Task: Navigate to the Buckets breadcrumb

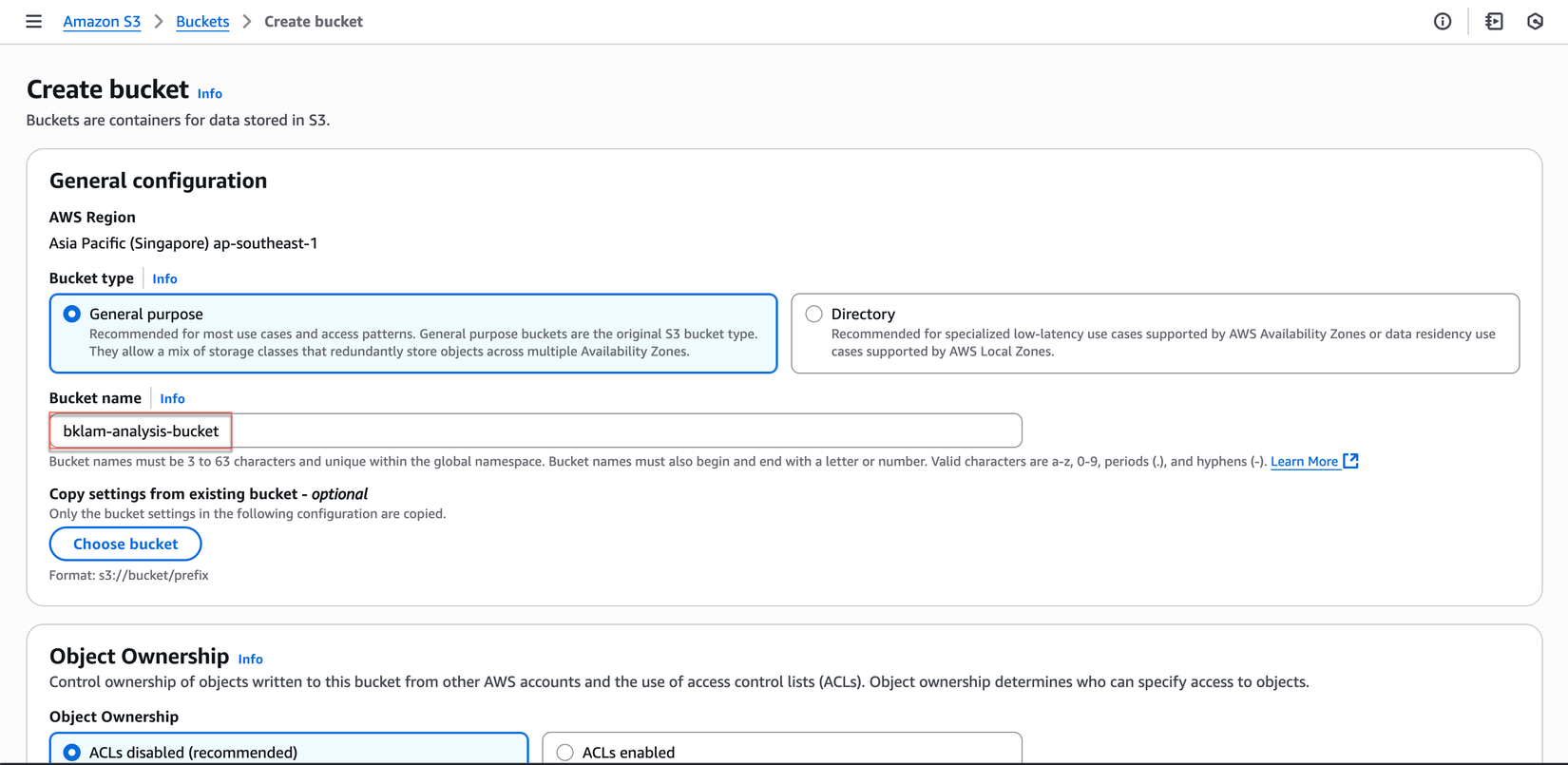Action: click(x=202, y=21)
